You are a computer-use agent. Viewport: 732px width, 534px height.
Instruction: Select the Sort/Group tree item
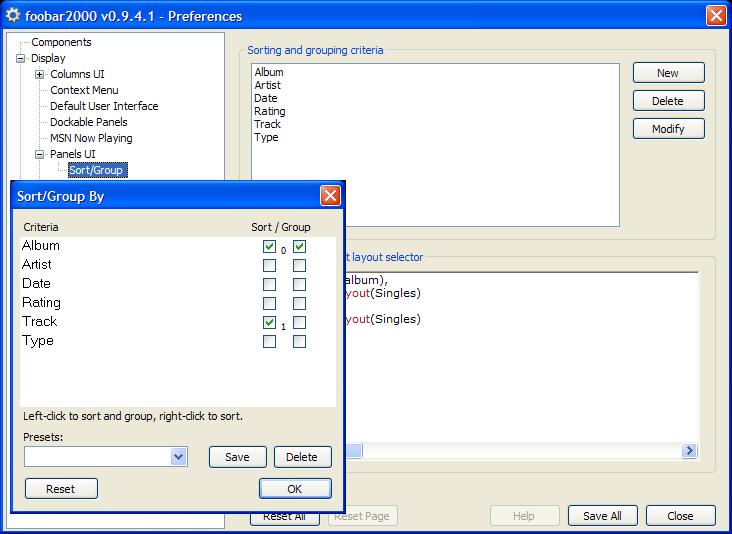pyautogui.click(x=96, y=170)
